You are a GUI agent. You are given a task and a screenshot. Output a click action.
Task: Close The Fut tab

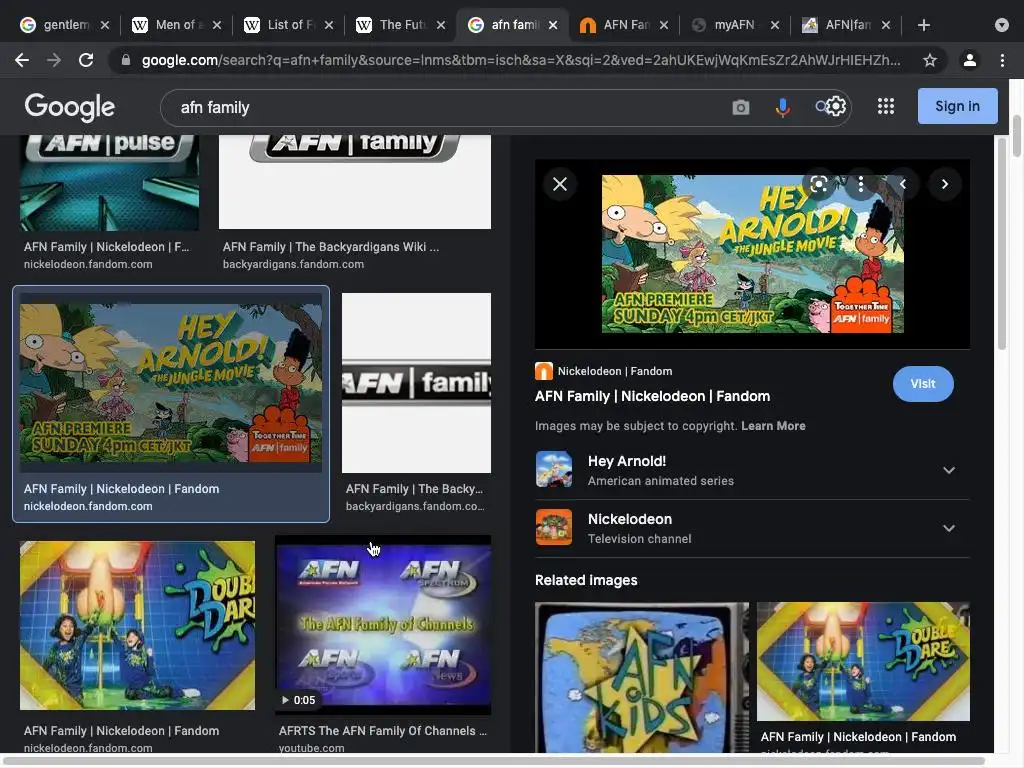pos(441,25)
